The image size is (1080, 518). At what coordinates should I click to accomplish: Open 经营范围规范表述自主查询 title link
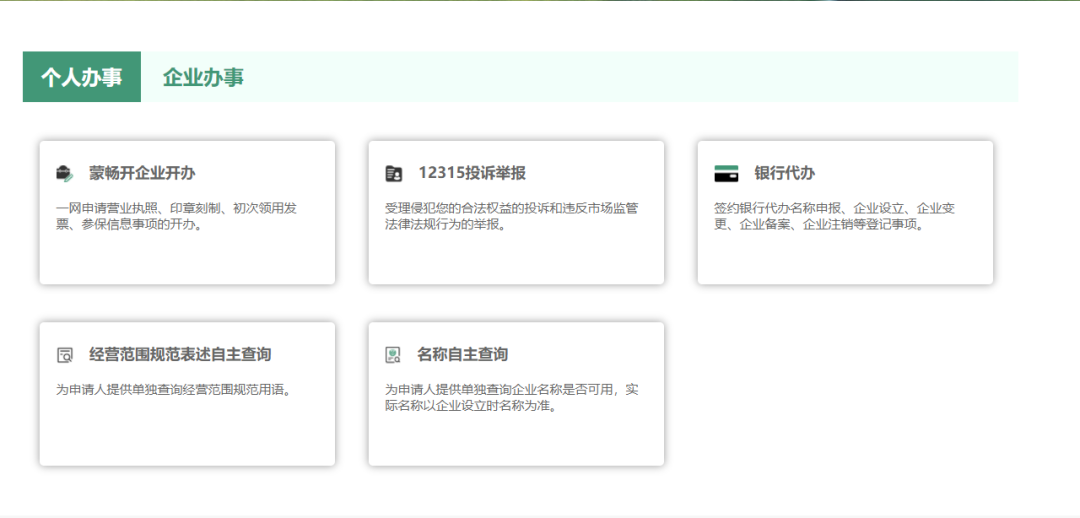pos(180,355)
